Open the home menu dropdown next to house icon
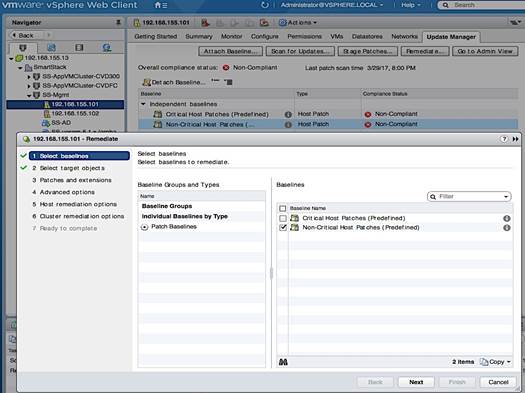The image size is (525, 393). tap(165, 5)
